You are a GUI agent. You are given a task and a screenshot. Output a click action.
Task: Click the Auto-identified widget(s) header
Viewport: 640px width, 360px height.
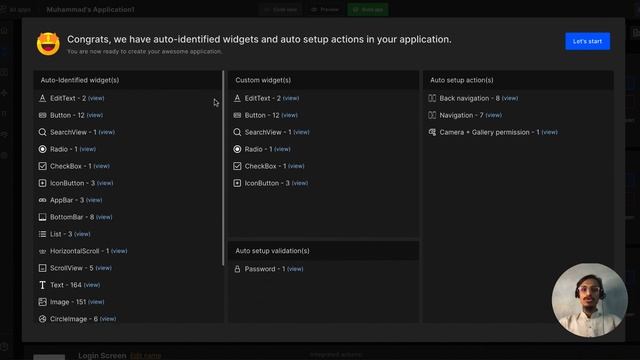[x=80, y=80]
